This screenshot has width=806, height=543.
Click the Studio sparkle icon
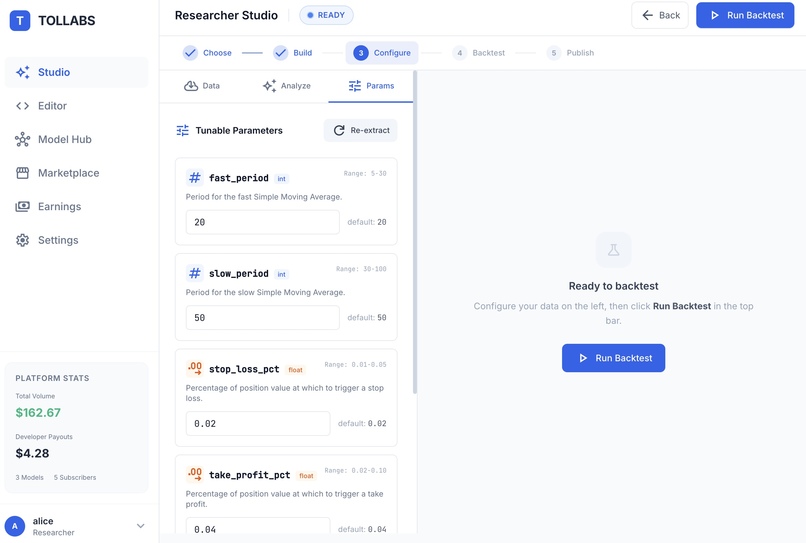point(23,72)
